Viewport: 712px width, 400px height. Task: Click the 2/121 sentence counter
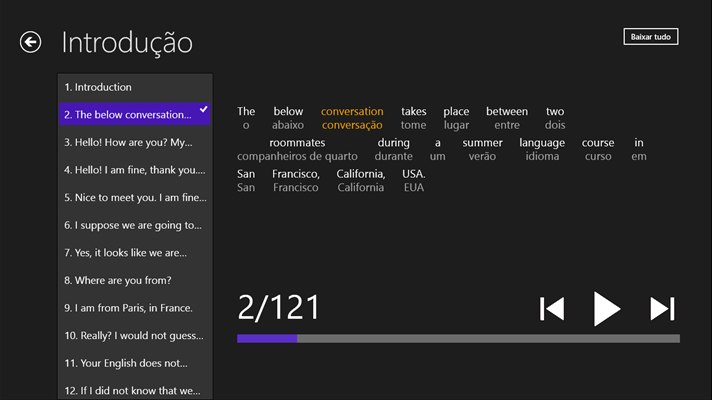click(279, 307)
